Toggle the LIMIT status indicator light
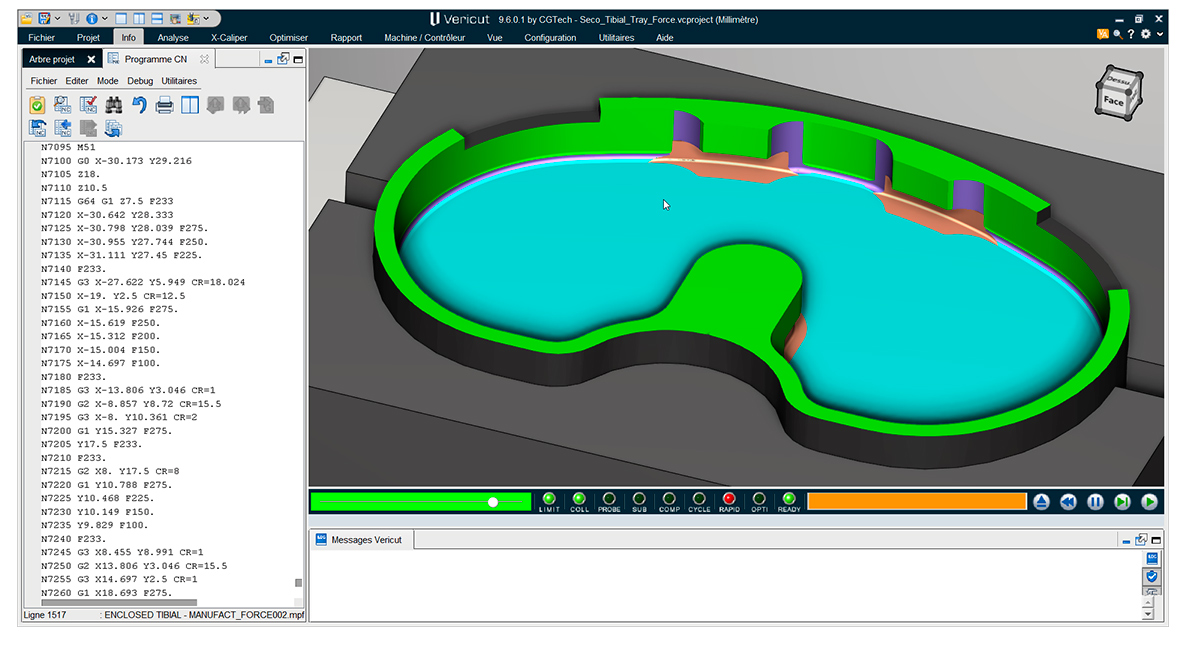This screenshot has width=1186, height=651. point(549,498)
